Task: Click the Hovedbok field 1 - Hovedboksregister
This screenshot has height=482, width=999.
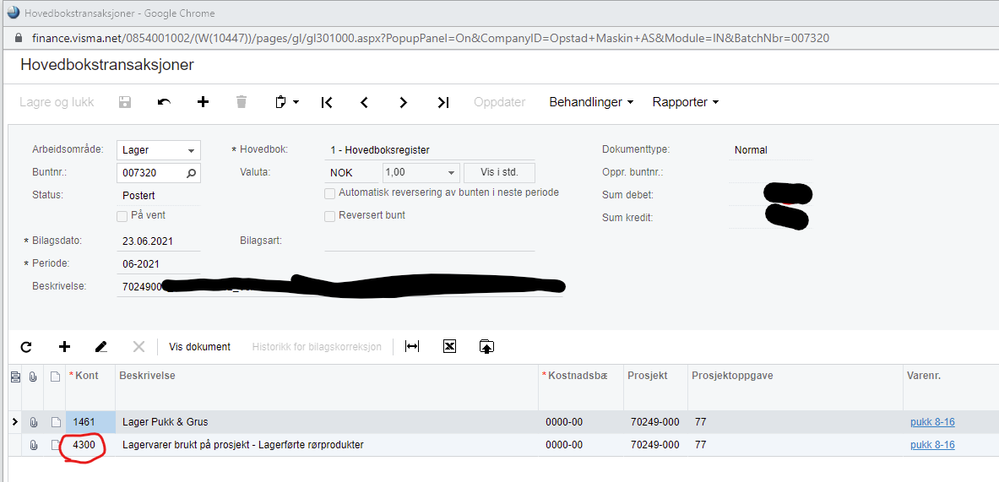Action: coord(429,150)
